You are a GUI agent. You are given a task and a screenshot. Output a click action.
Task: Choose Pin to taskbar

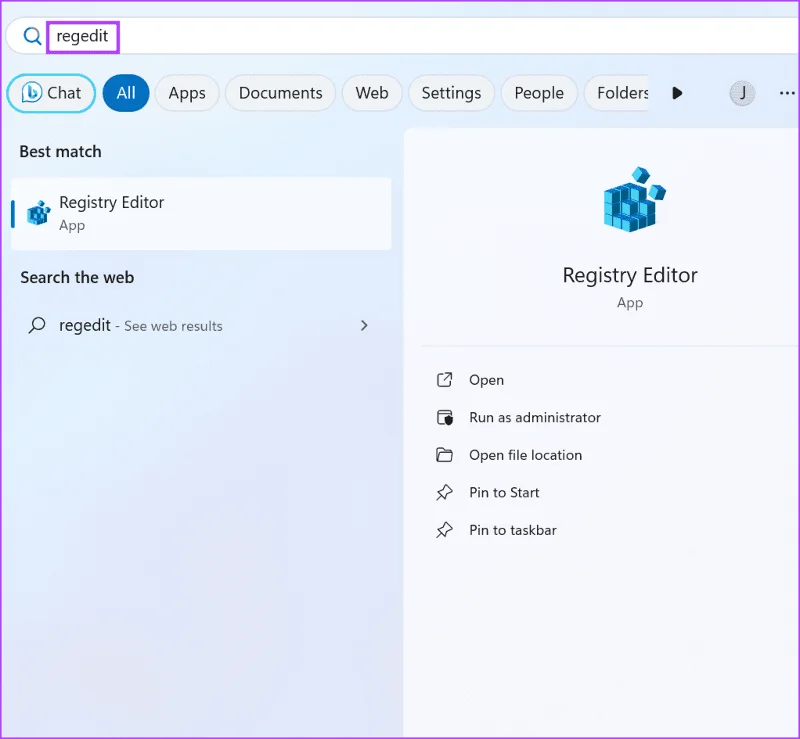pyautogui.click(x=513, y=530)
